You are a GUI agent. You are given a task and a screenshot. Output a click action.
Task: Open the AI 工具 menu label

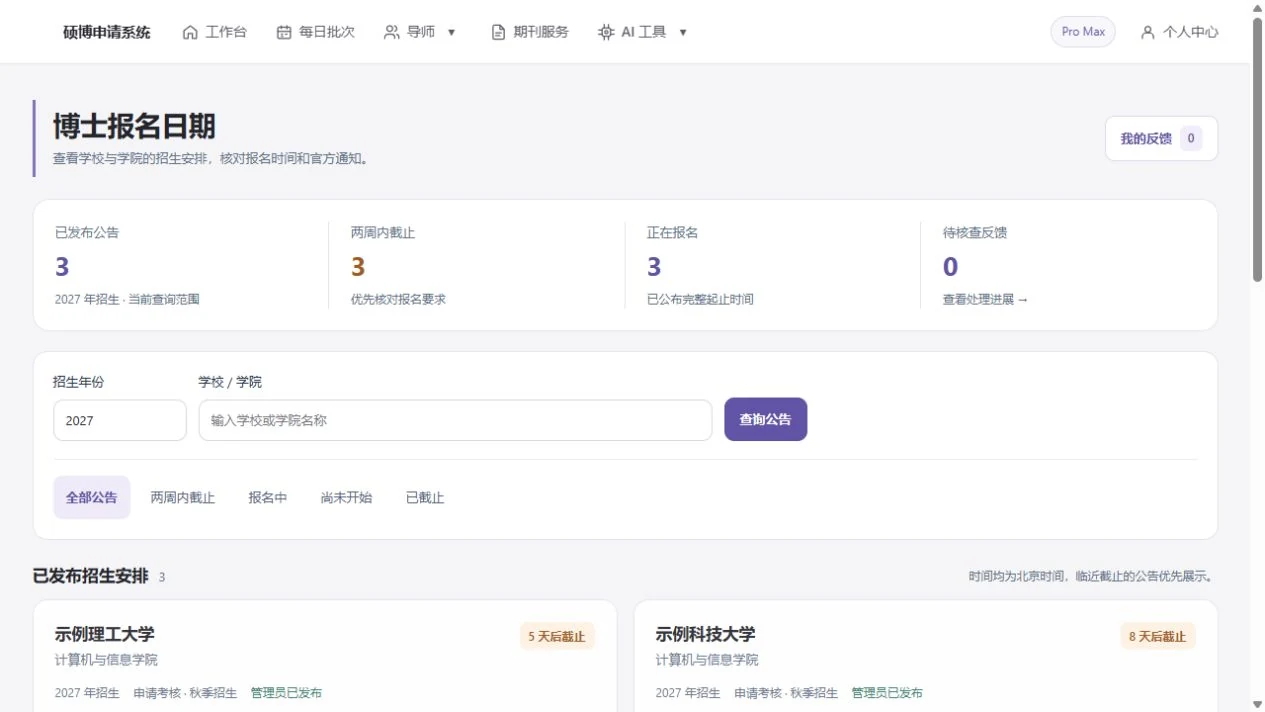click(644, 32)
